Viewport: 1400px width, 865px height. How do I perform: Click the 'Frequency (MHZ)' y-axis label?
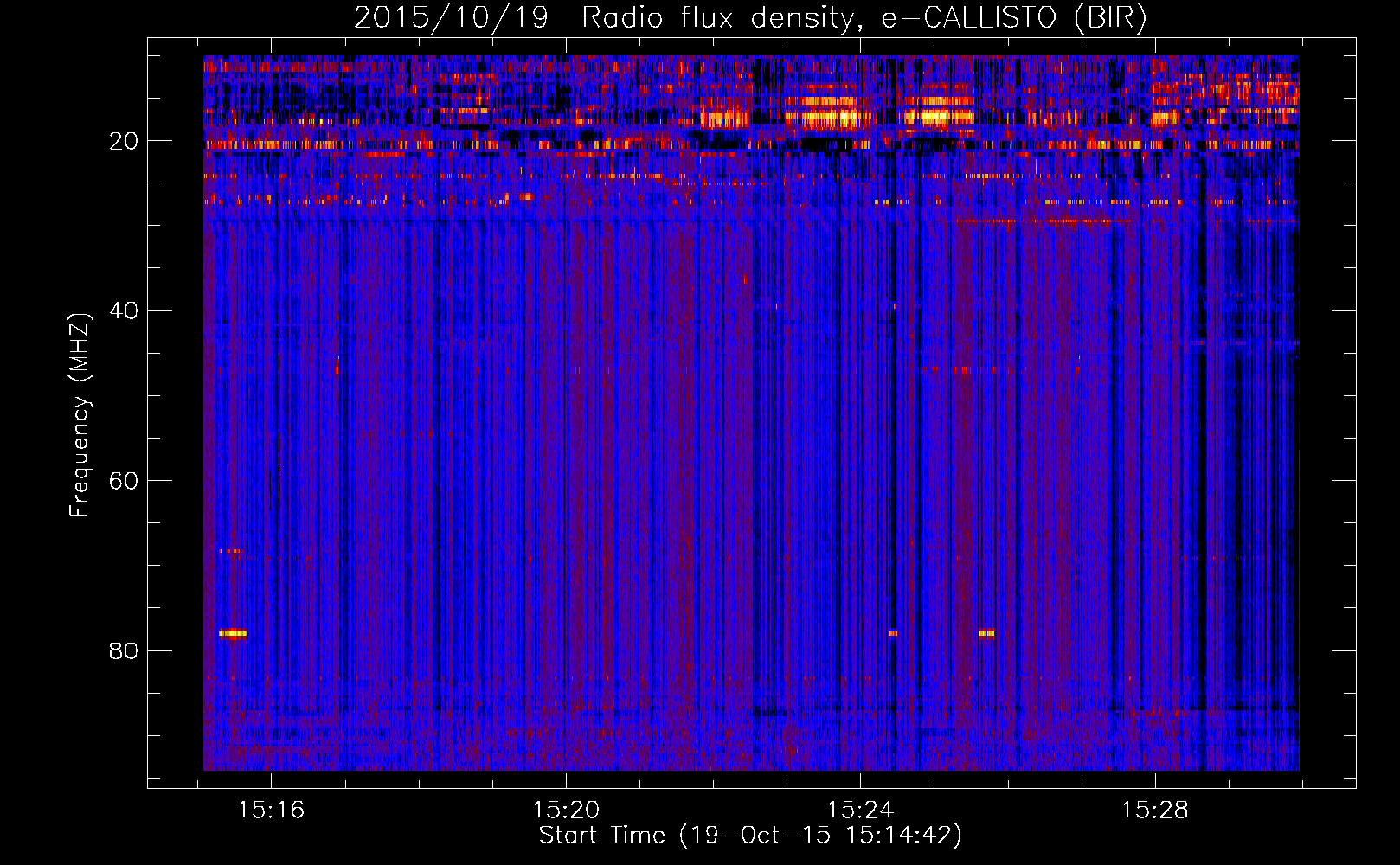[80, 415]
